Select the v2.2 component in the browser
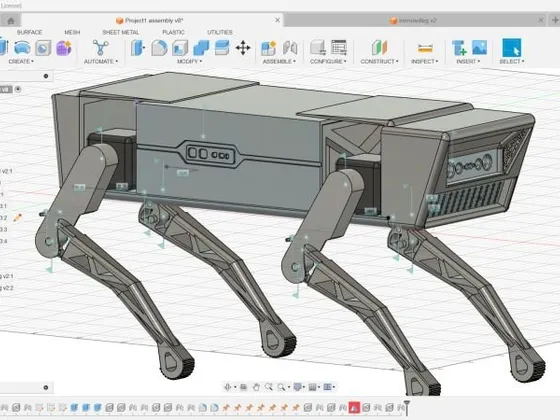 [7, 288]
